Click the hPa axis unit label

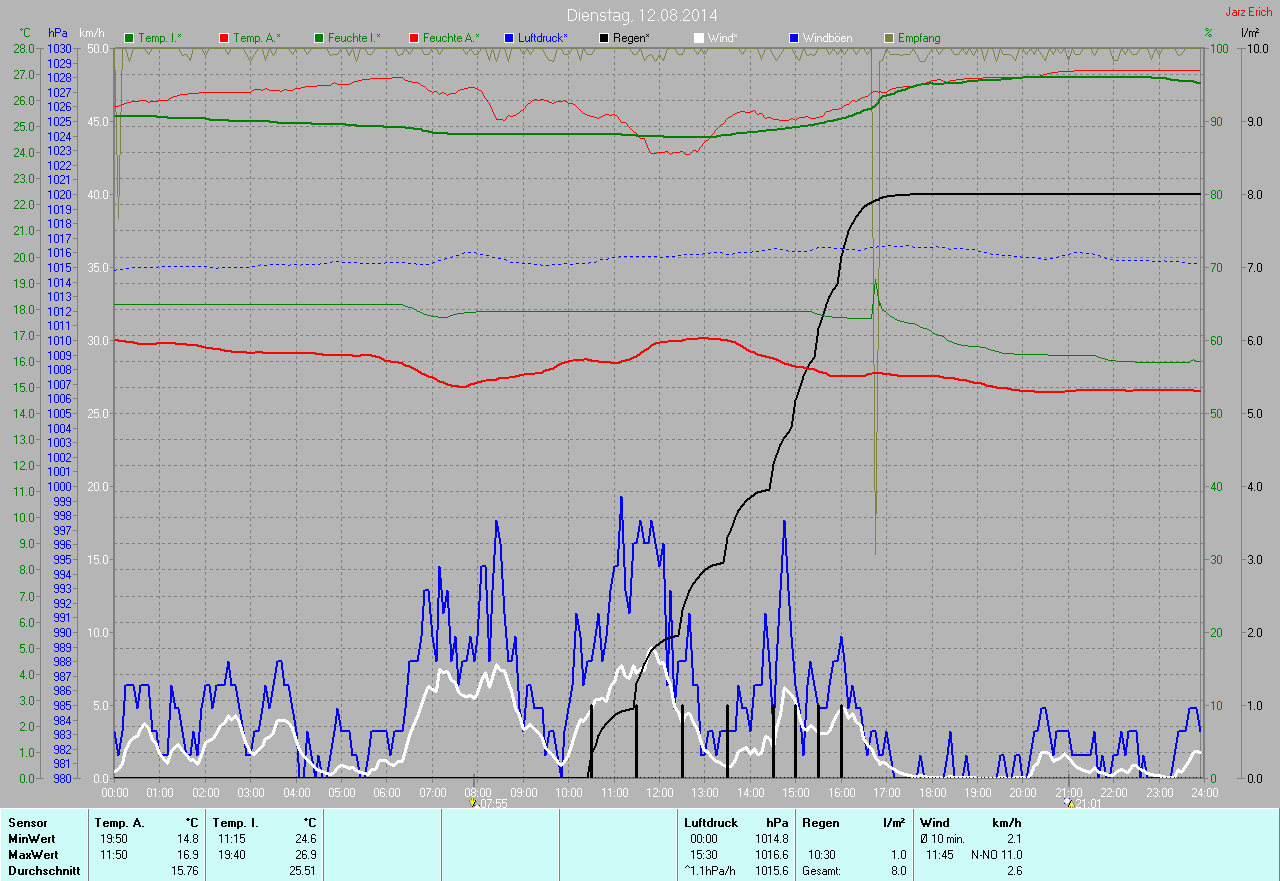[x=58, y=33]
